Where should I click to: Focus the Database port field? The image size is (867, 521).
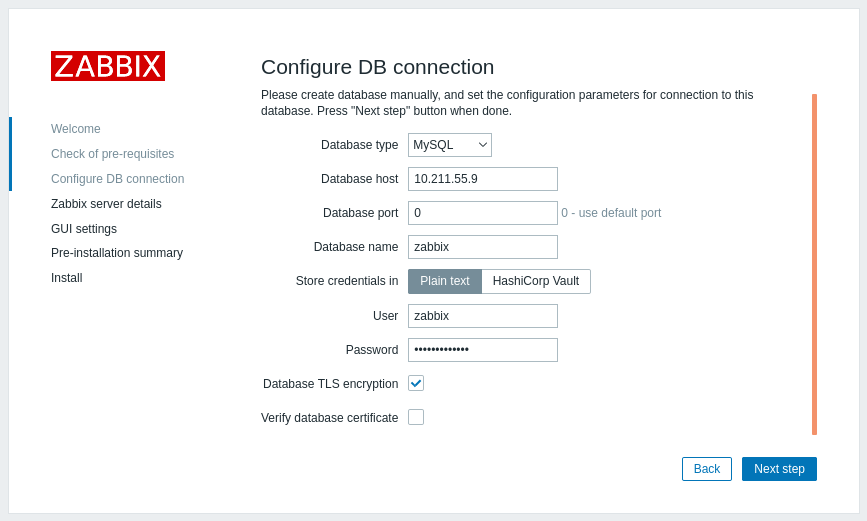(483, 213)
